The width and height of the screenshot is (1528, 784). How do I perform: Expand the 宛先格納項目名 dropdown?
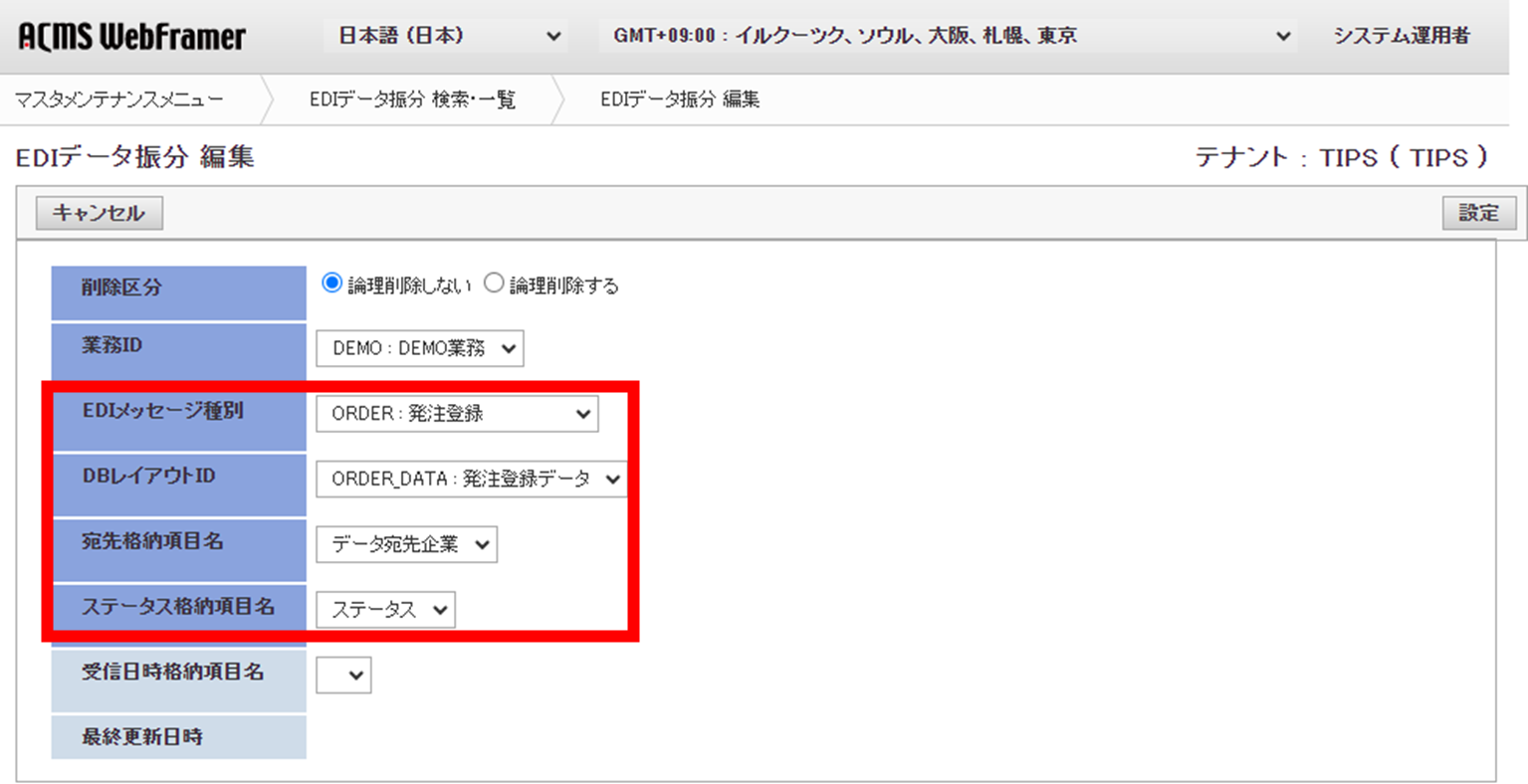coord(406,544)
